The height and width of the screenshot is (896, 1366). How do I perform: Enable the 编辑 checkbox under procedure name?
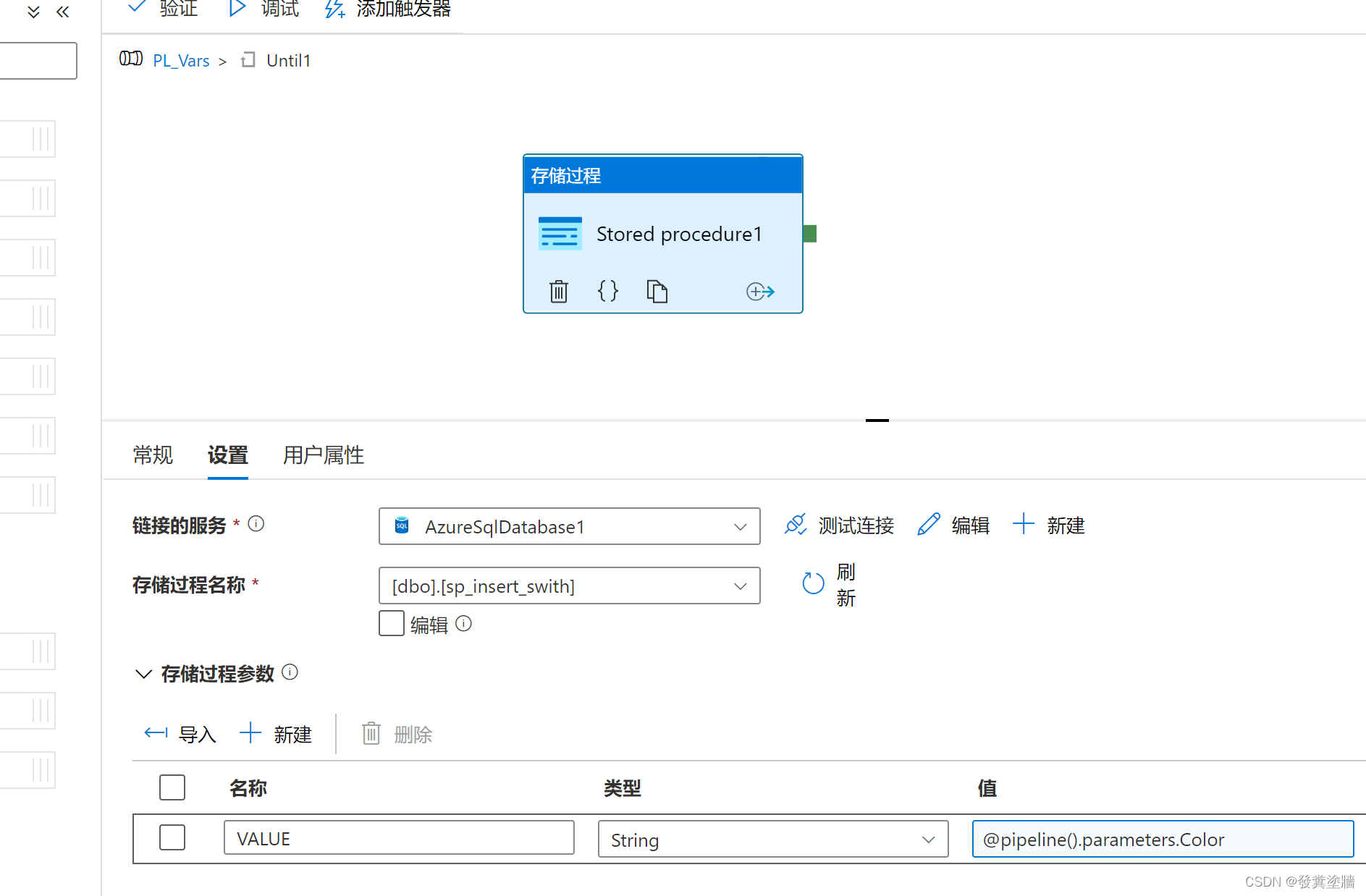[392, 624]
